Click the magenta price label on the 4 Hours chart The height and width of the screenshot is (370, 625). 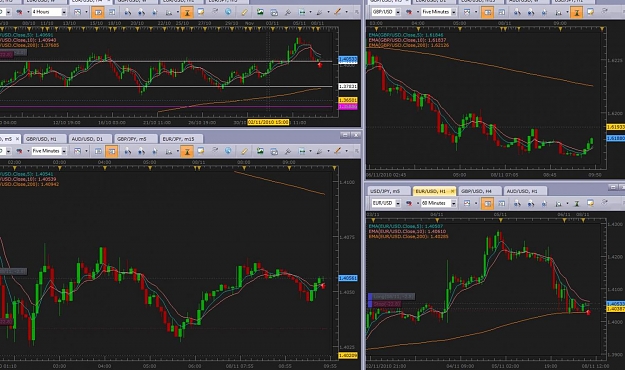[348, 106]
